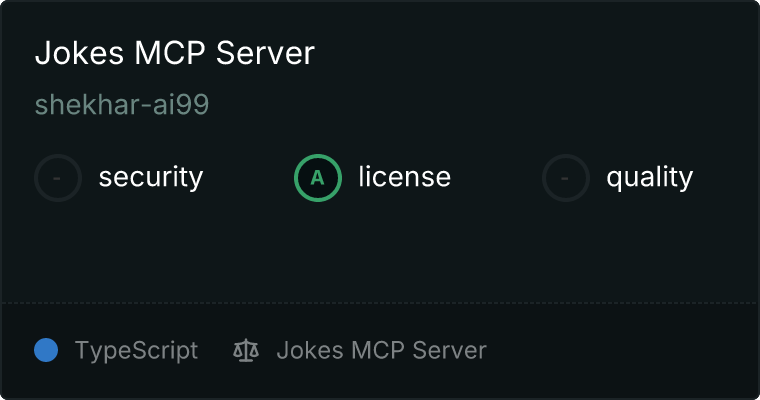The width and height of the screenshot is (760, 400).
Task: Open the Jokes MCP Server card title
Action: click(x=174, y=53)
